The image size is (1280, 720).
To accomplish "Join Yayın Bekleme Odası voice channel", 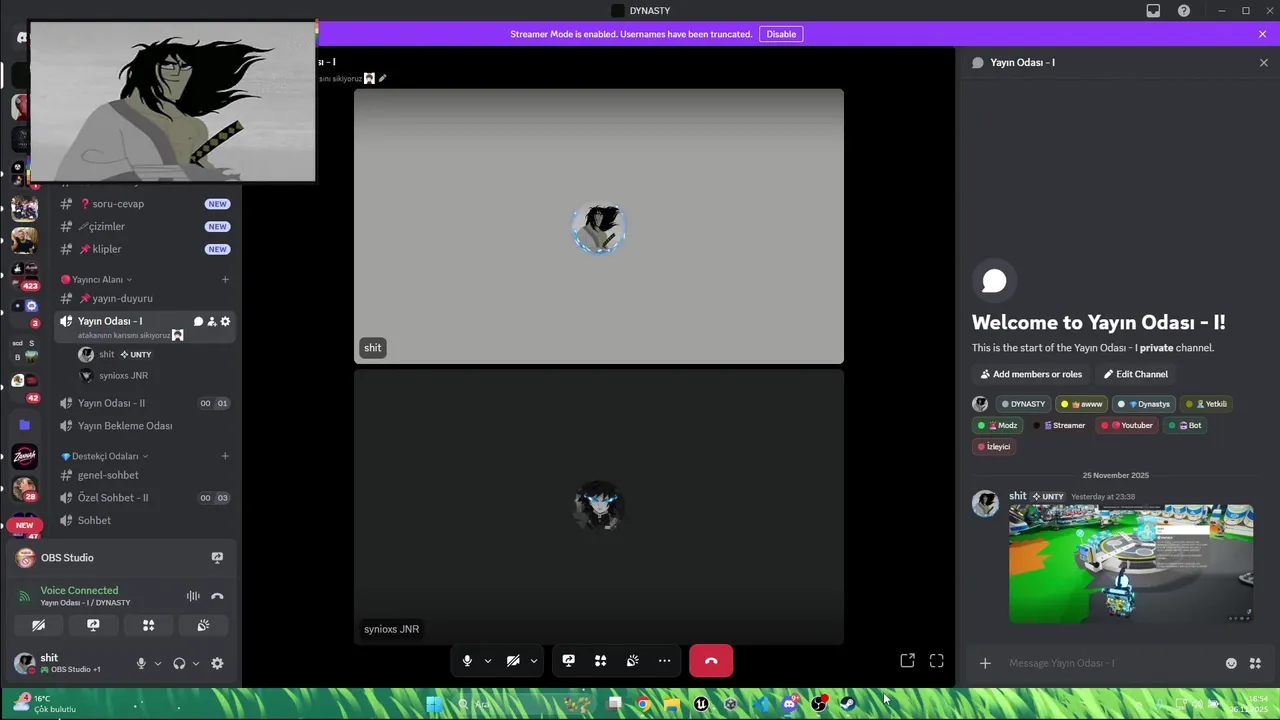I will [x=145, y=426].
